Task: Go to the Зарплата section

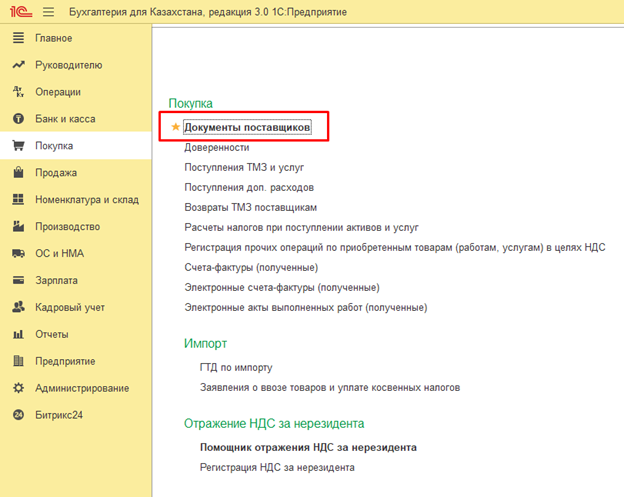Action: pos(56,280)
